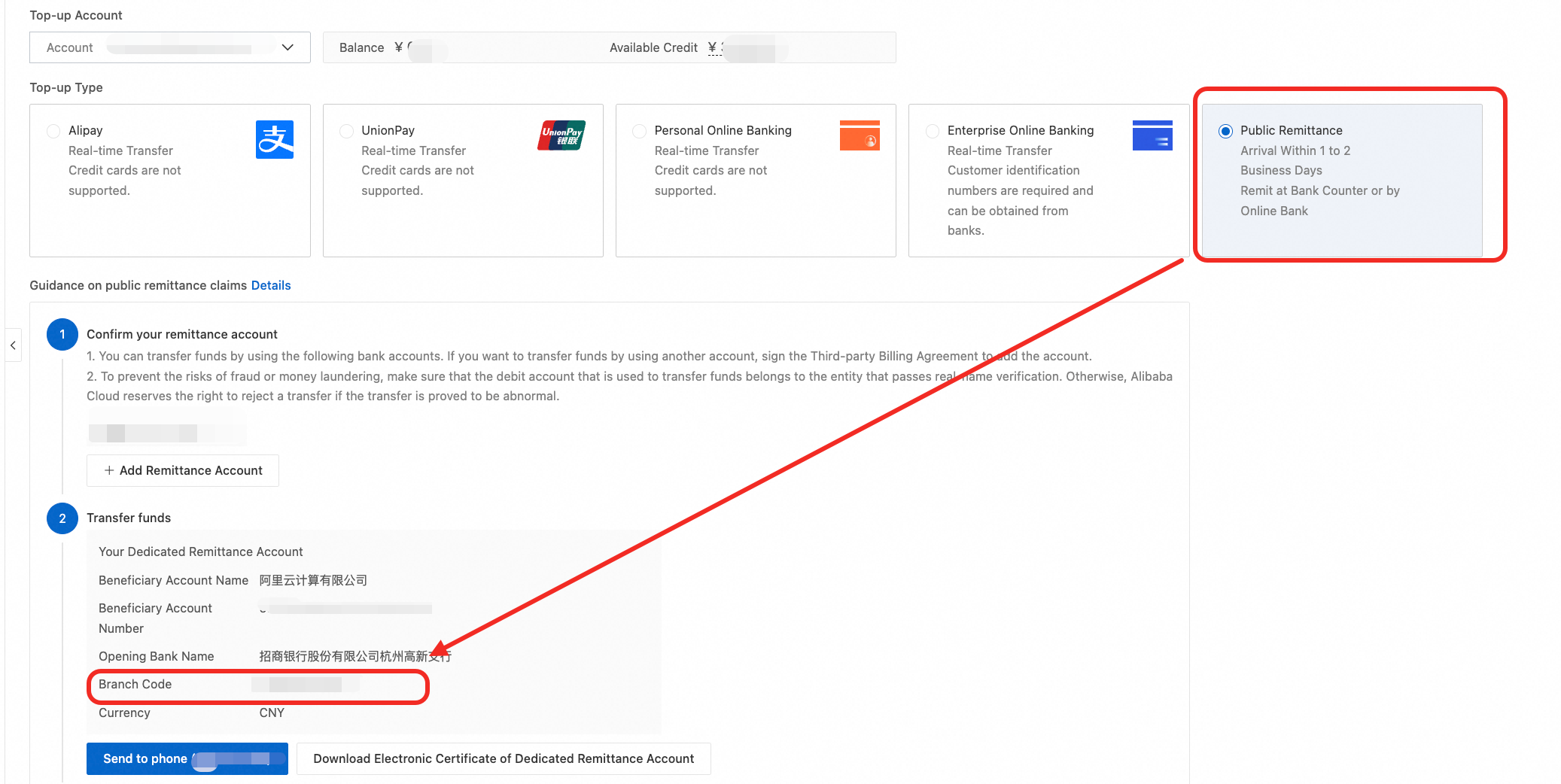Click the step 1 circle badge
The width and height of the screenshot is (1561, 784).
62,334
